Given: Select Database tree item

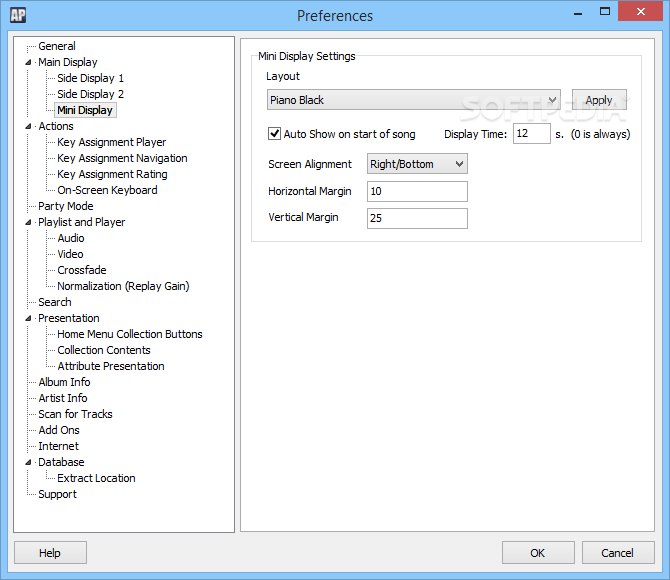Looking at the screenshot, I should pyautogui.click(x=61, y=462).
